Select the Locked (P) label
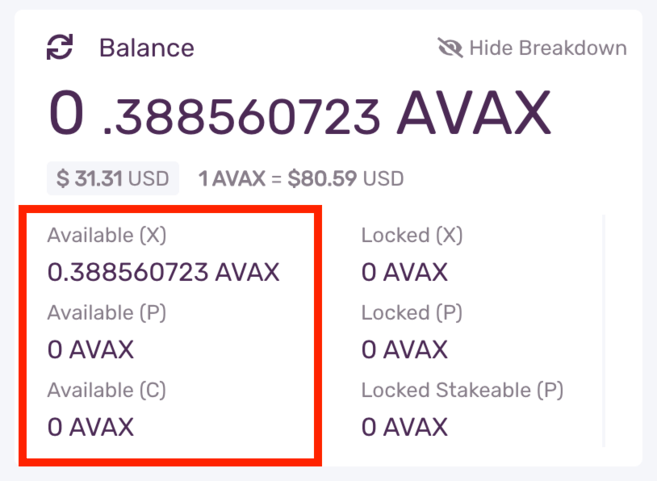 412,312
